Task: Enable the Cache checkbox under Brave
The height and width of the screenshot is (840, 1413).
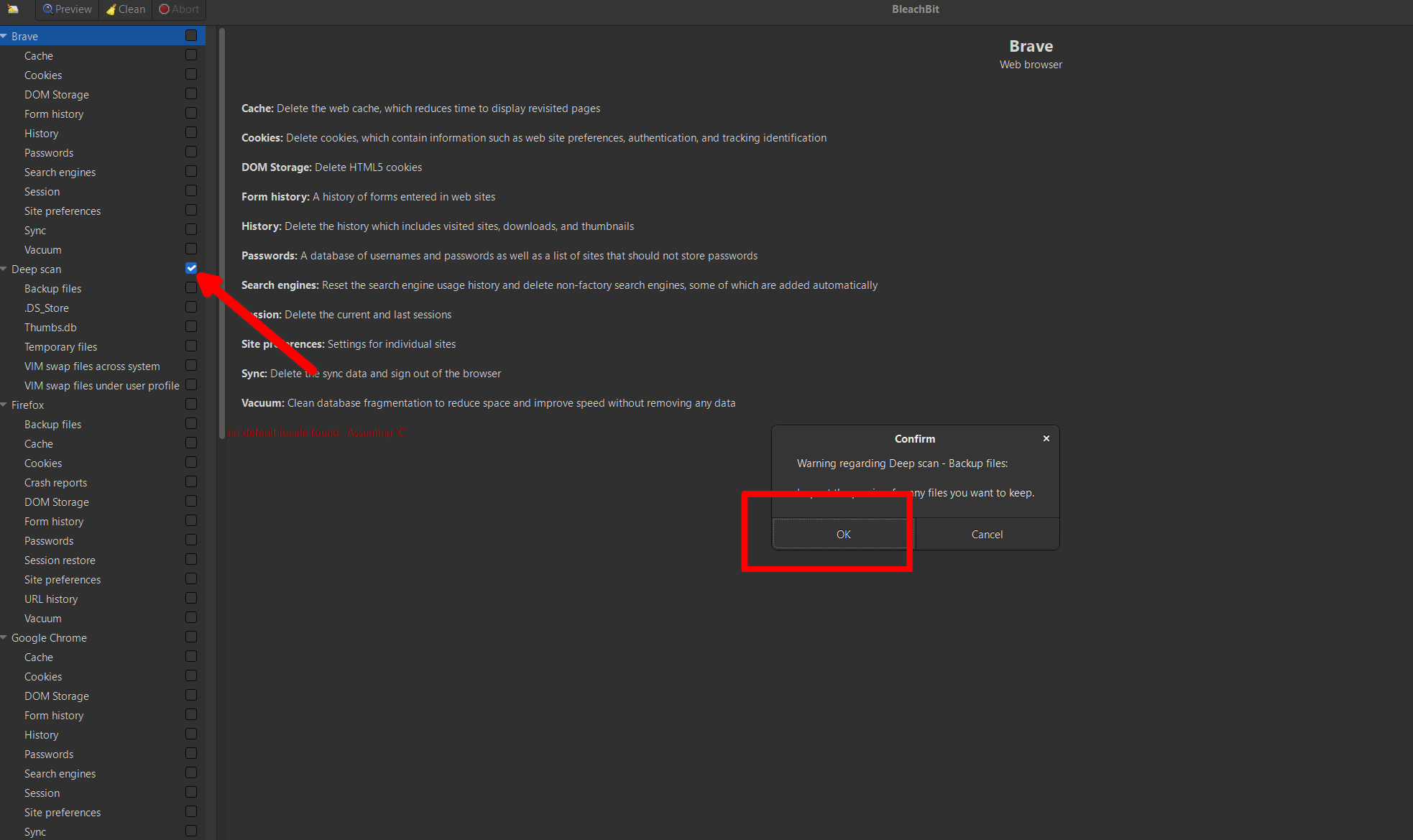Action: (x=190, y=55)
